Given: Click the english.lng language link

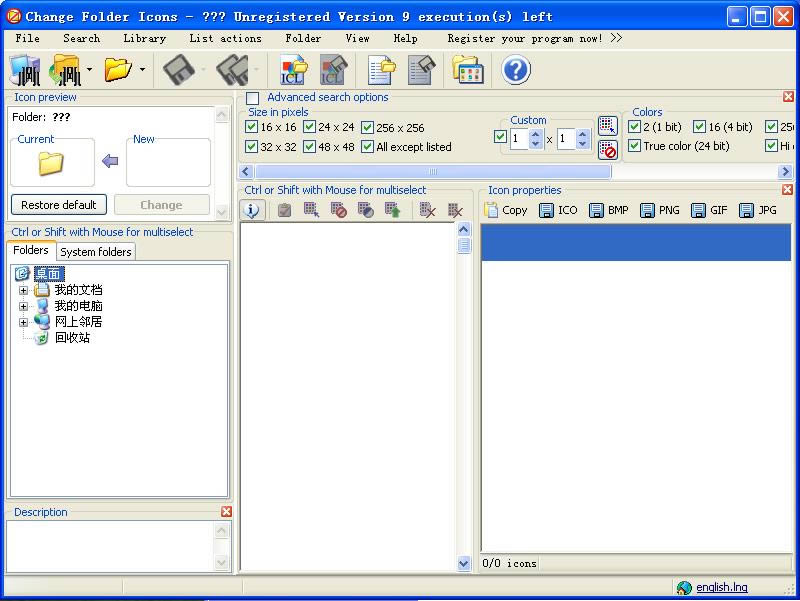Looking at the screenshot, I should click(721, 587).
